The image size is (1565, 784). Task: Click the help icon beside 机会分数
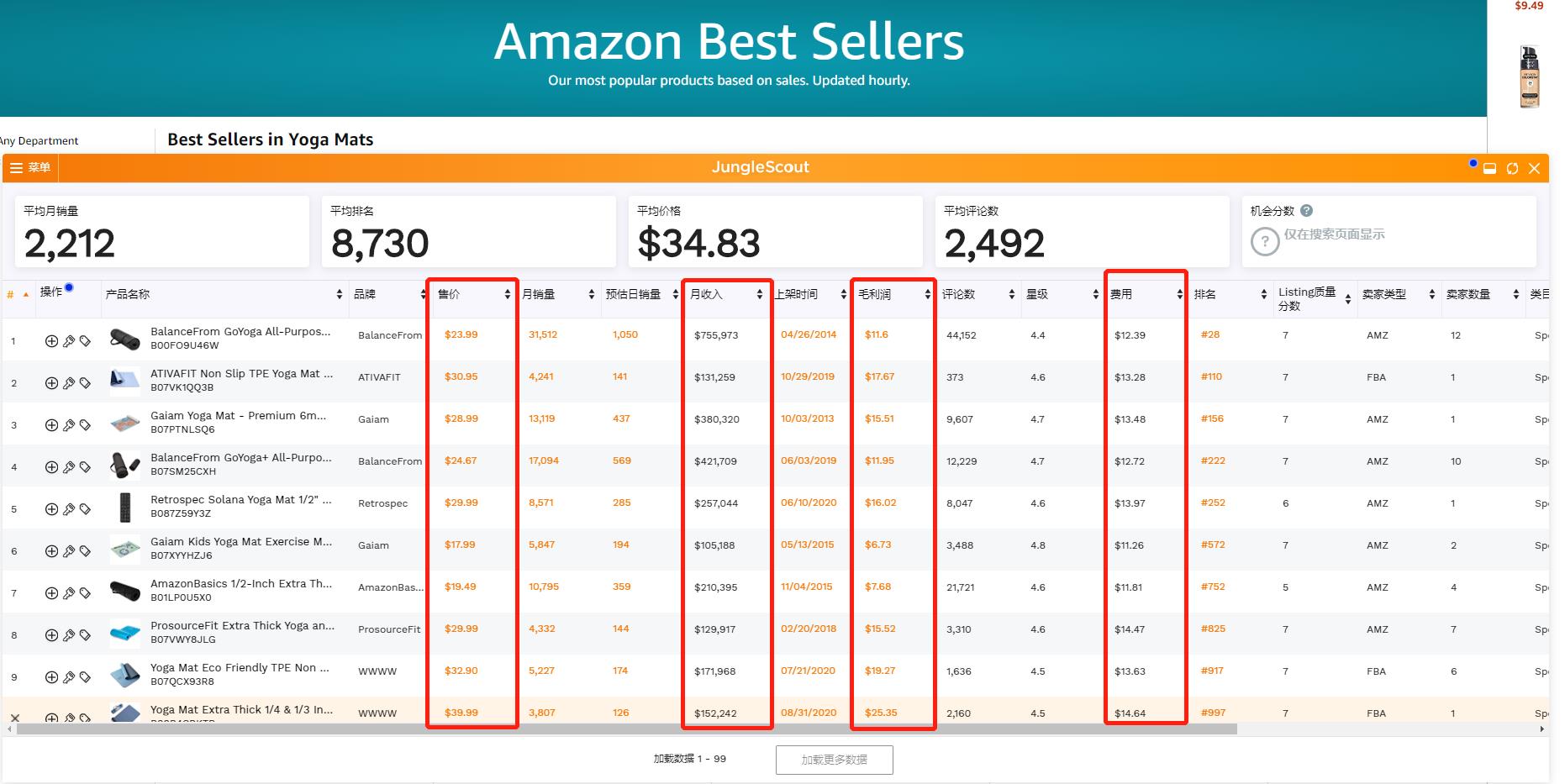pyautogui.click(x=1306, y=211)
